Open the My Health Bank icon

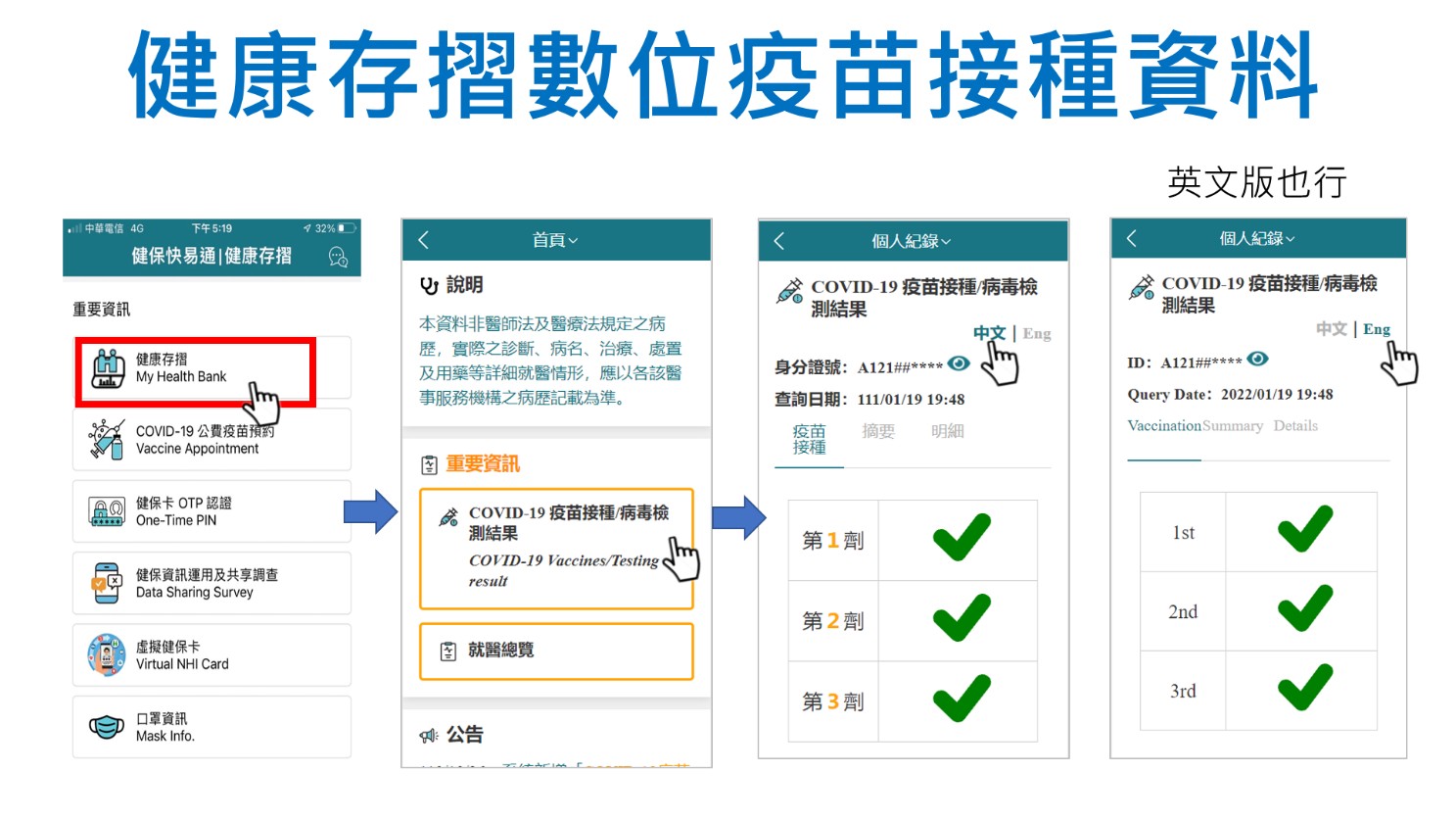pos(108,368)
